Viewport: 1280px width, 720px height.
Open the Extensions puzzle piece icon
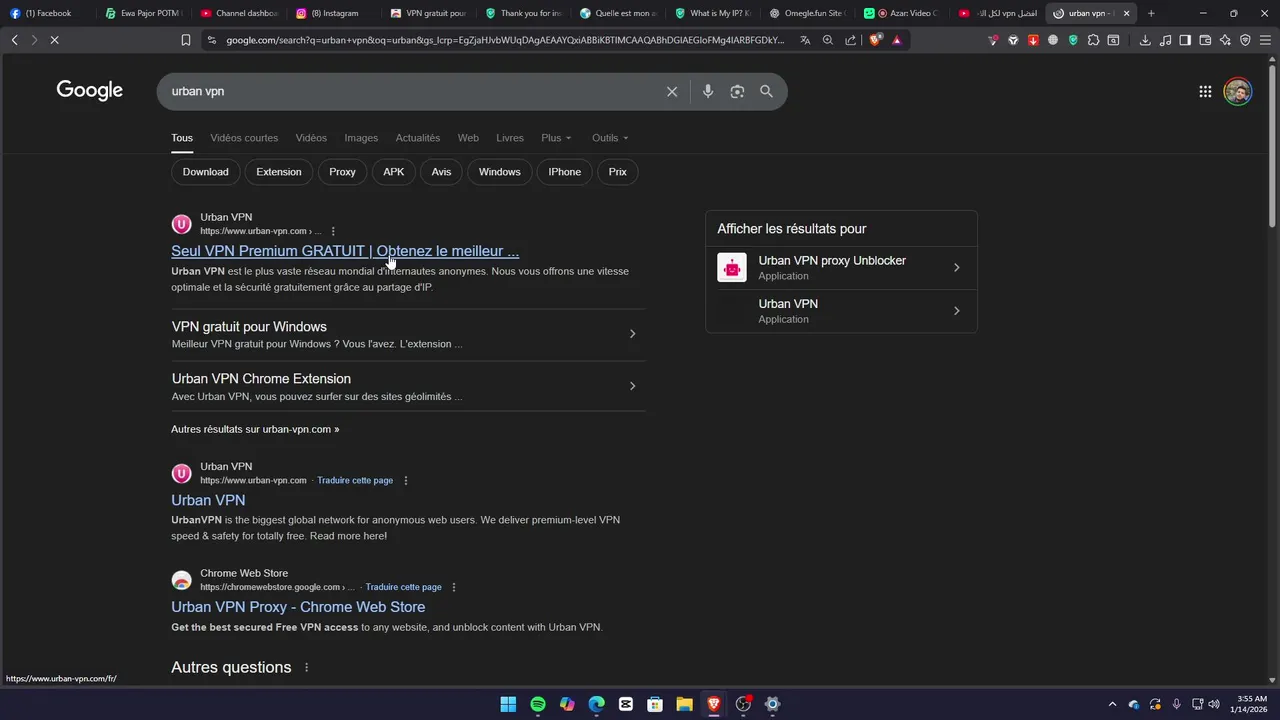(1093, 40)
